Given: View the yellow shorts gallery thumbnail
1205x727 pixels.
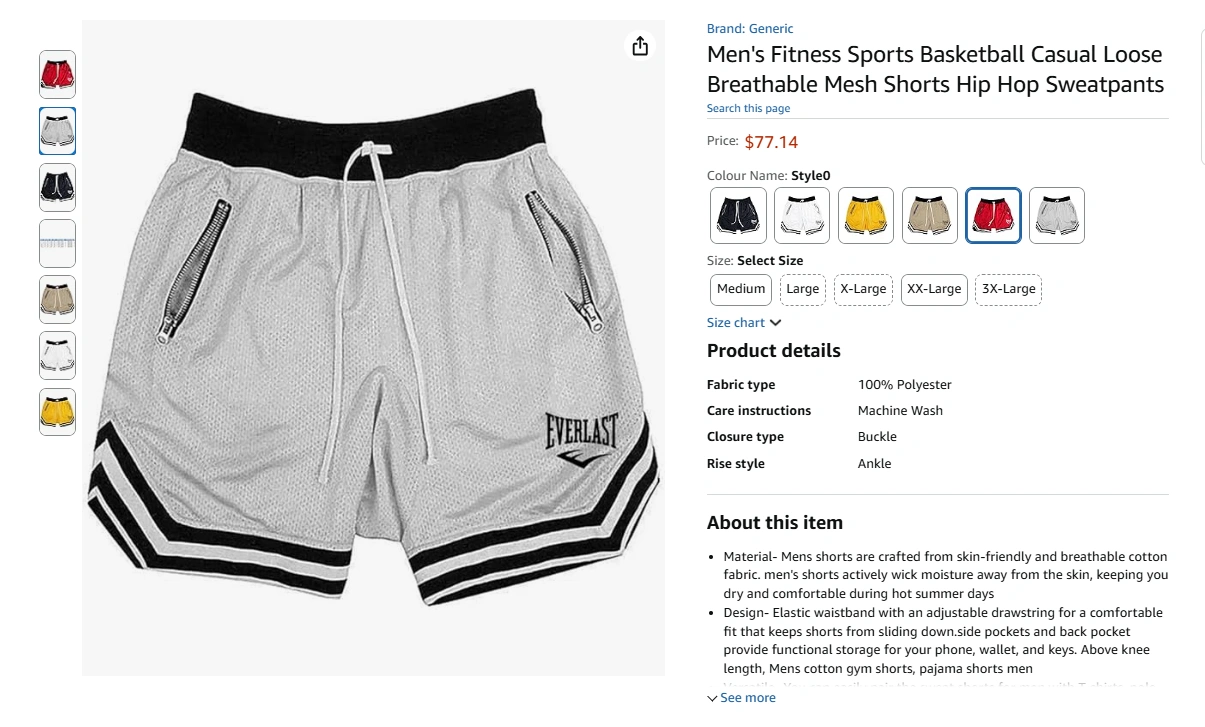Looking at the screenshot, I should 57,412.
